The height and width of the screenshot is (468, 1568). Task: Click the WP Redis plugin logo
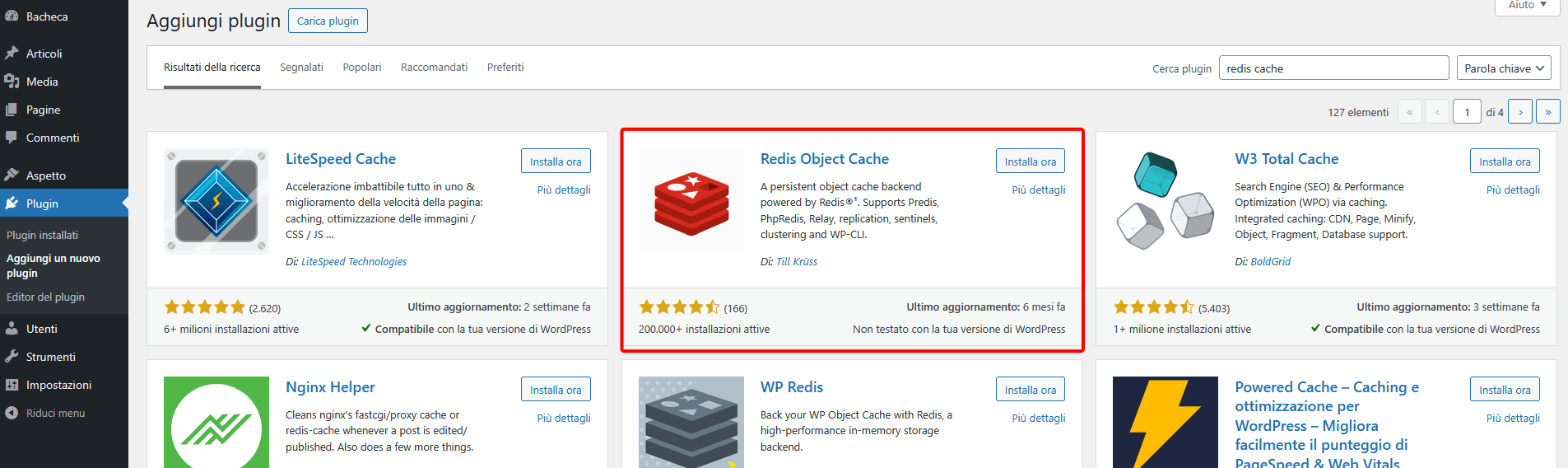click(691, 422)
